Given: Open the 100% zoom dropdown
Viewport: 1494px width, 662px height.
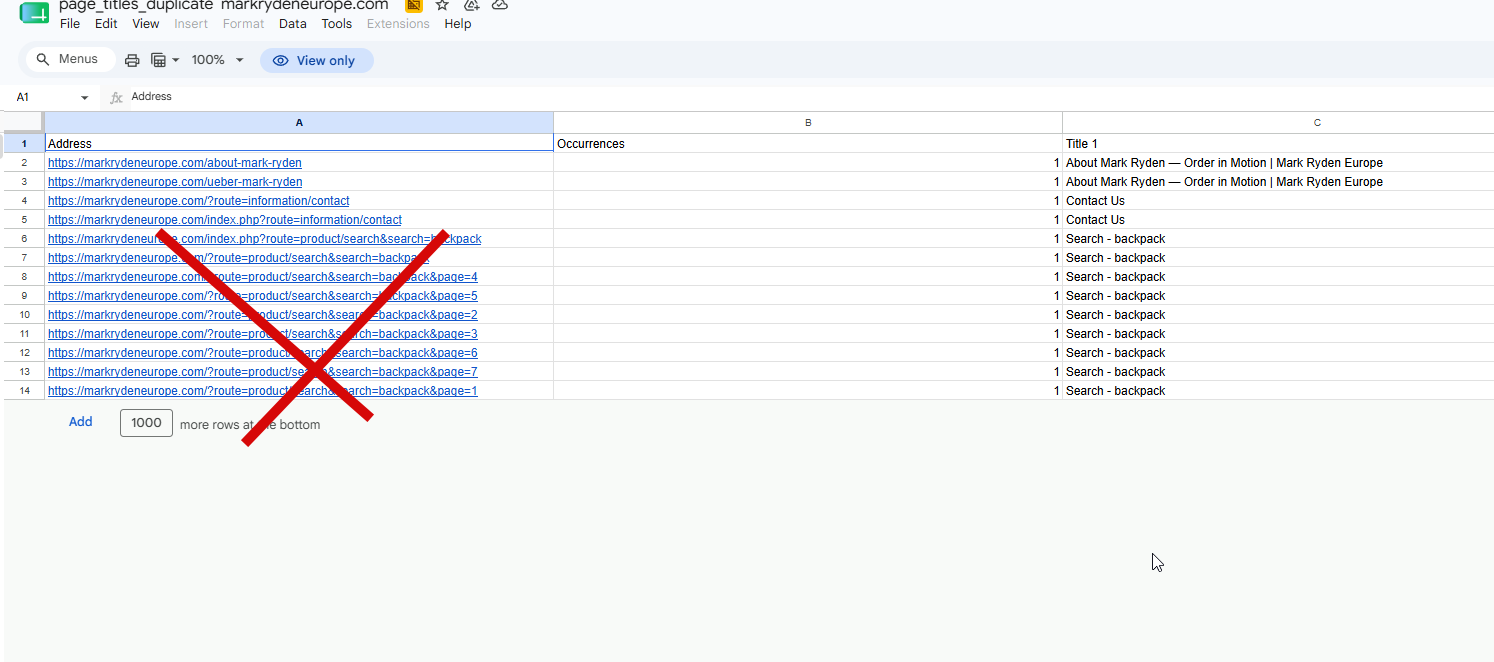Looking at the screenshot, I should [x=218, y=60].
